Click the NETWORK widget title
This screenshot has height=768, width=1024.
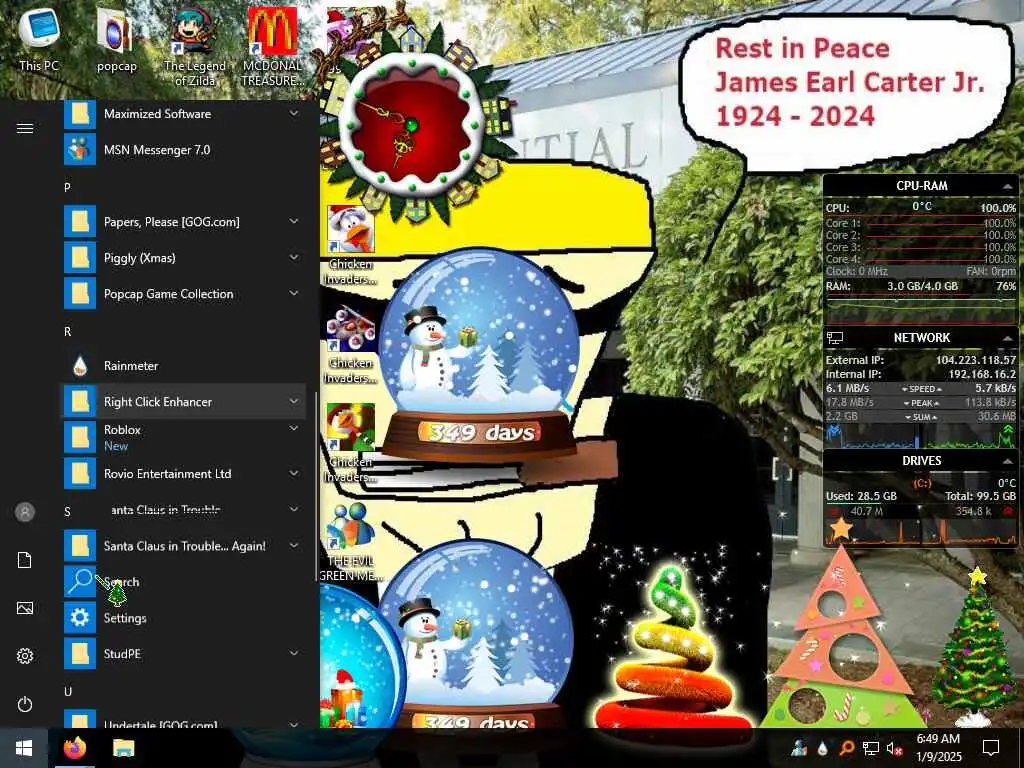point(921,338)
